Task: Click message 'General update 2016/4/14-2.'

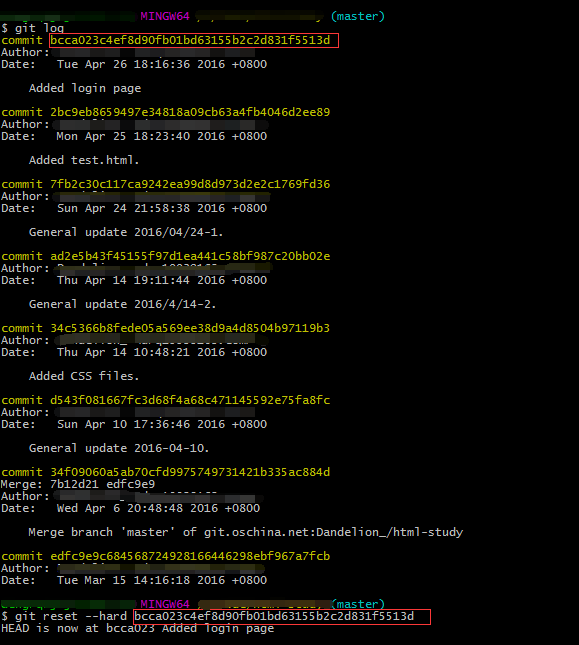Action: tap(123, 304)
